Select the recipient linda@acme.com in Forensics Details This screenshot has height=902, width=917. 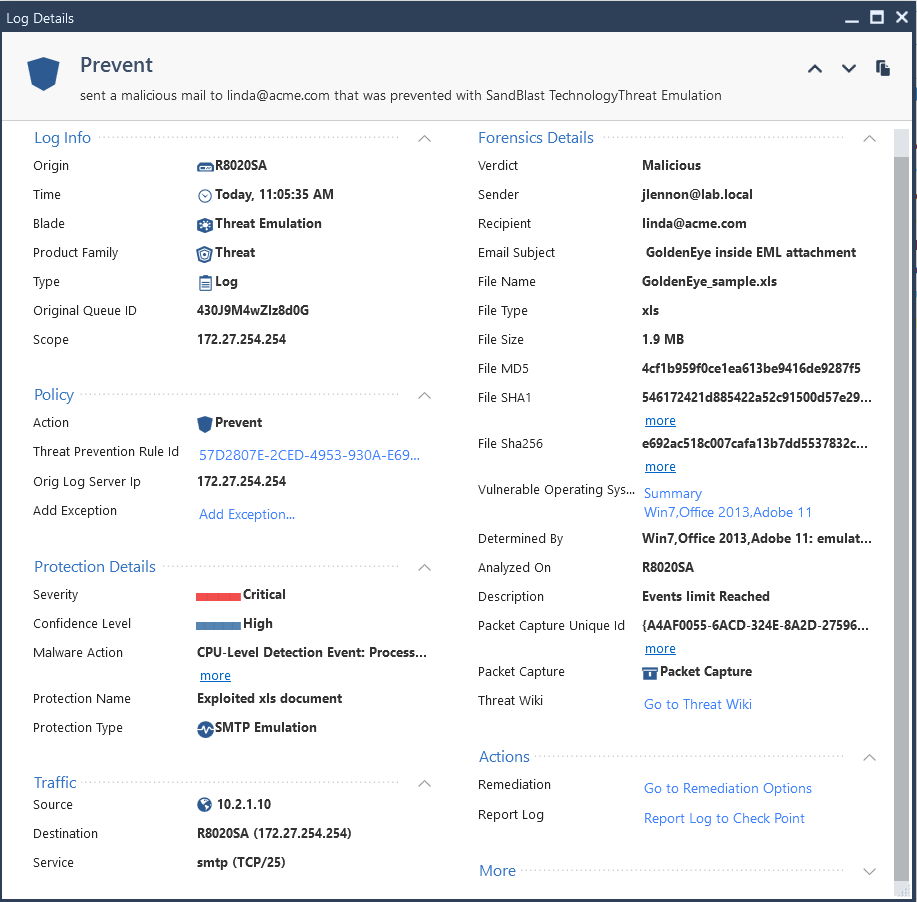tap(694, 223)
